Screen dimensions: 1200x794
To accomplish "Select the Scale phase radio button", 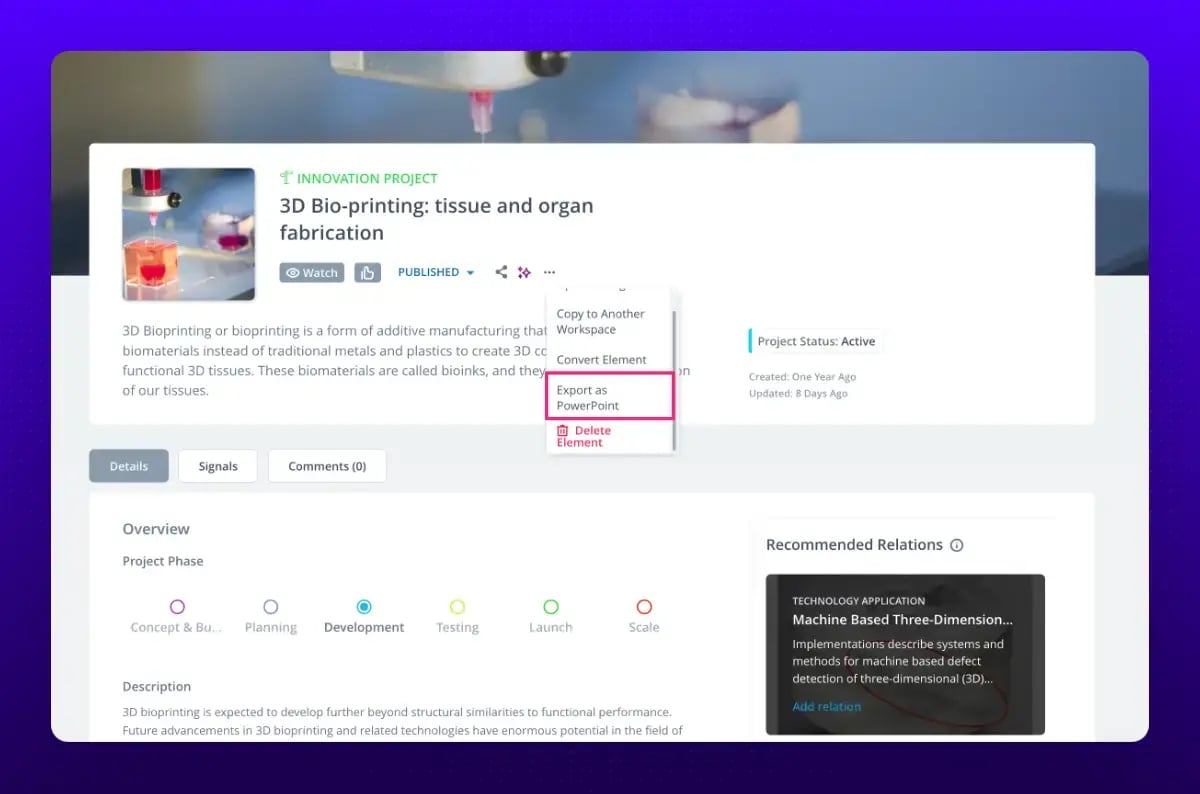I will tap(644, 607).
